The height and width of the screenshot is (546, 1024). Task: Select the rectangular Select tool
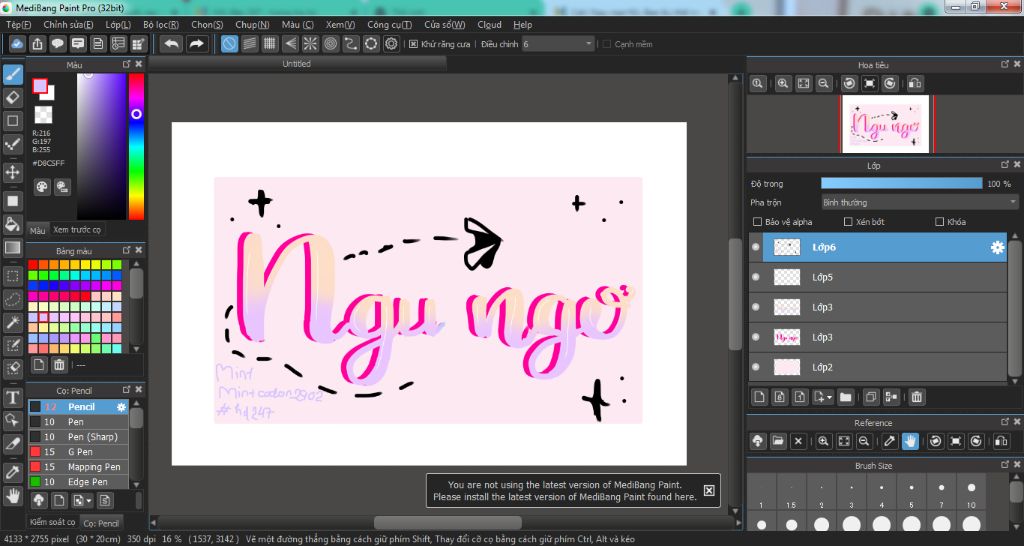tap(12, 276)
